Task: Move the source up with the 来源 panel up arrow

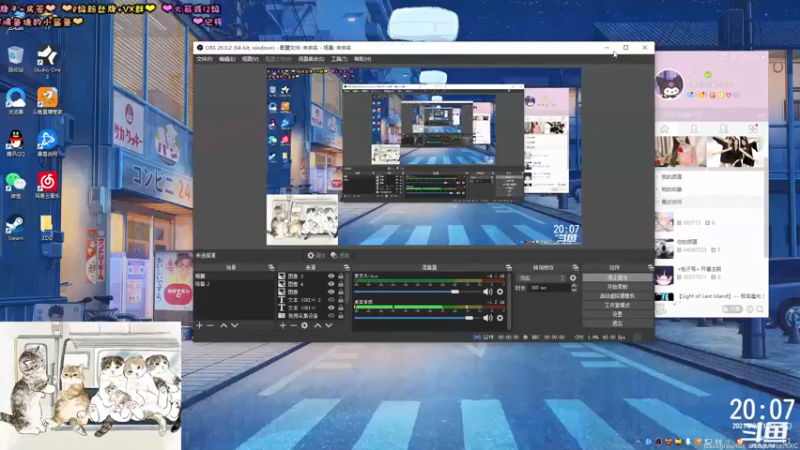Action: pyautogui.click(x=317, y=326)
